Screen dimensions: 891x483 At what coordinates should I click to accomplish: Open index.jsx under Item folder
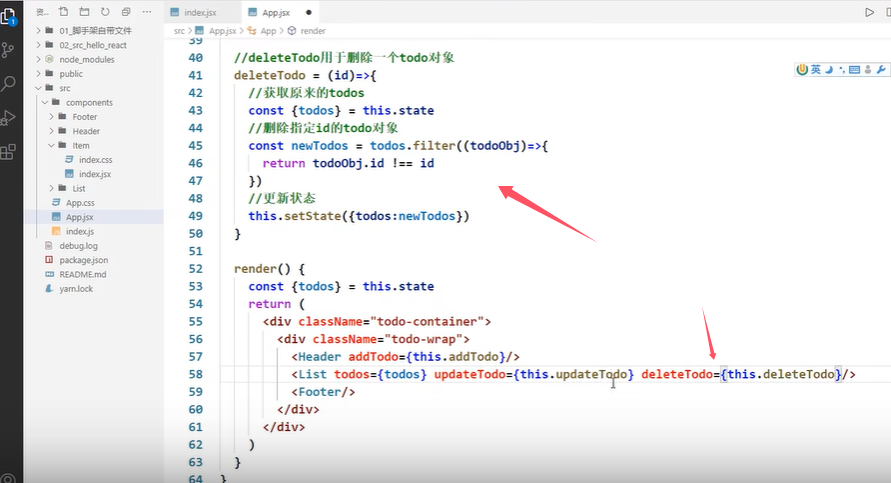tap(95, 174)
